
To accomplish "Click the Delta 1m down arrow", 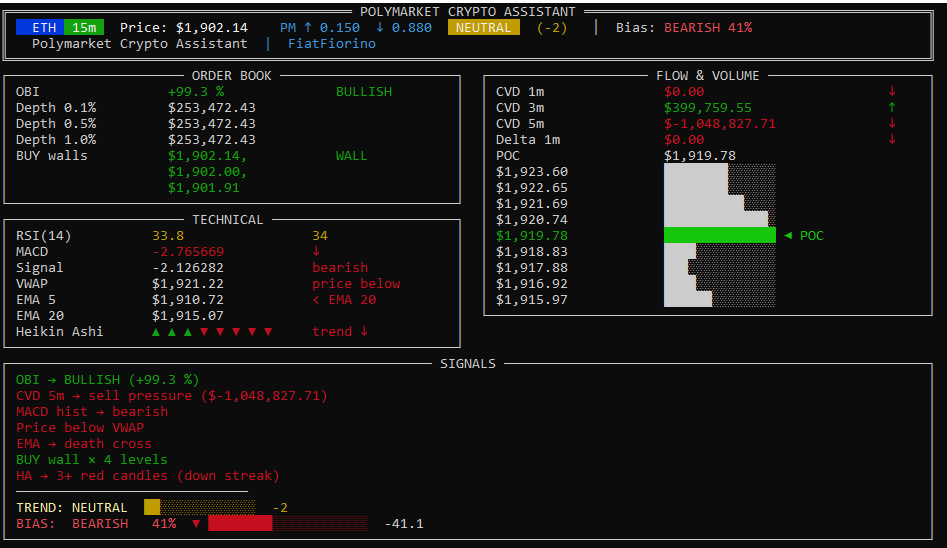I will click(892, 140).
